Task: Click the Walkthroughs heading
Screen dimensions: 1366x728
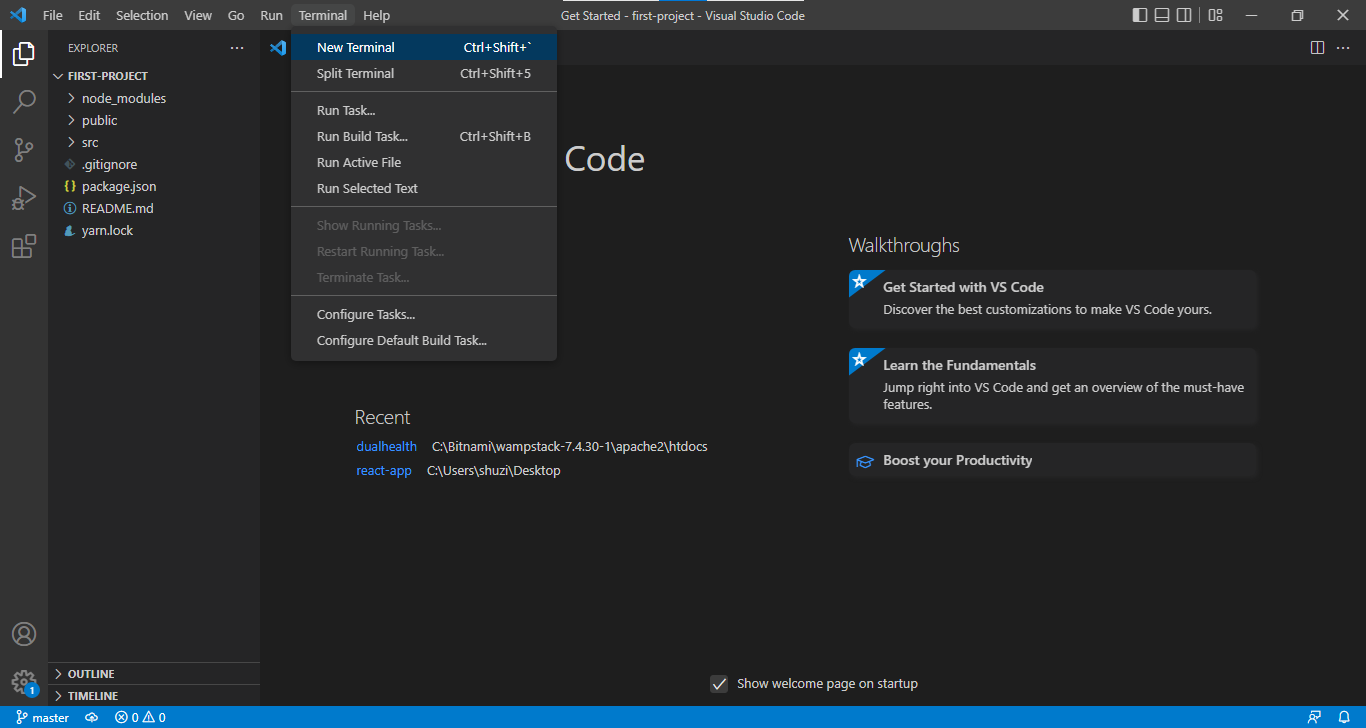Action: [904, 245]
